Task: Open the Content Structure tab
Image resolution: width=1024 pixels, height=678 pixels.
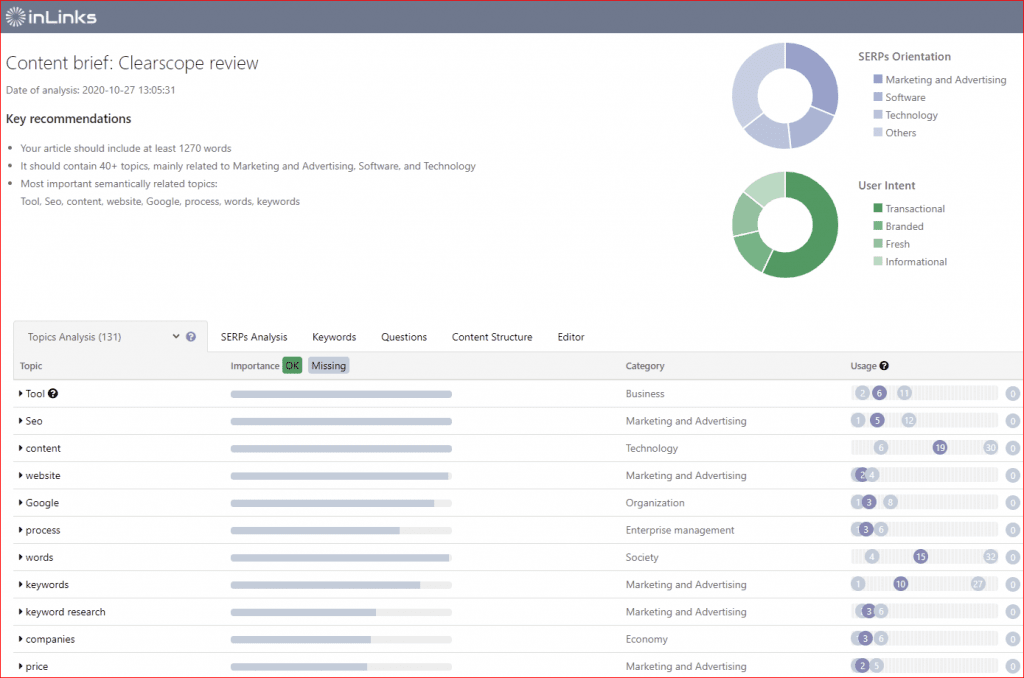Action: 492,337
